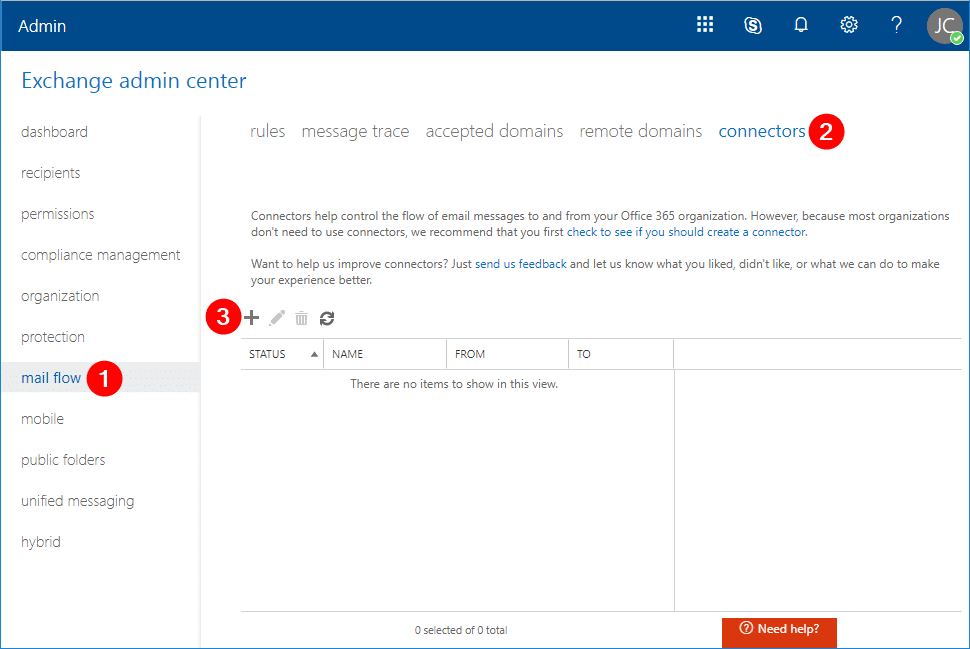Select mail flow in the sidebar
The width and height of the screenshot is (970, 649).
(x=51, y=378)
